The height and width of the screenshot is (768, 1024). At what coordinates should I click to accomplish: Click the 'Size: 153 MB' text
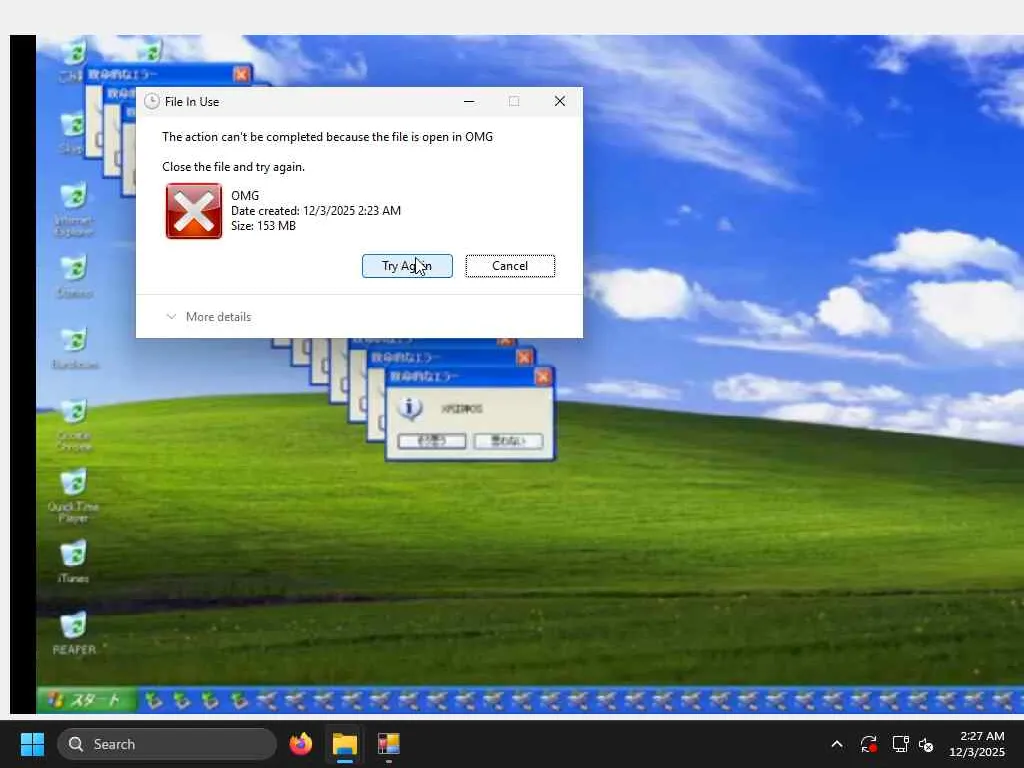pos(263,226)
